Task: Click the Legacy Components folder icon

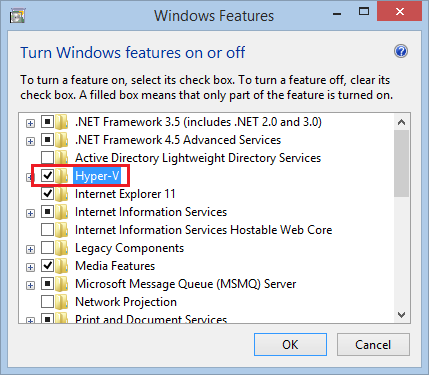Action: pyautogui.click(x=62, y=248)
